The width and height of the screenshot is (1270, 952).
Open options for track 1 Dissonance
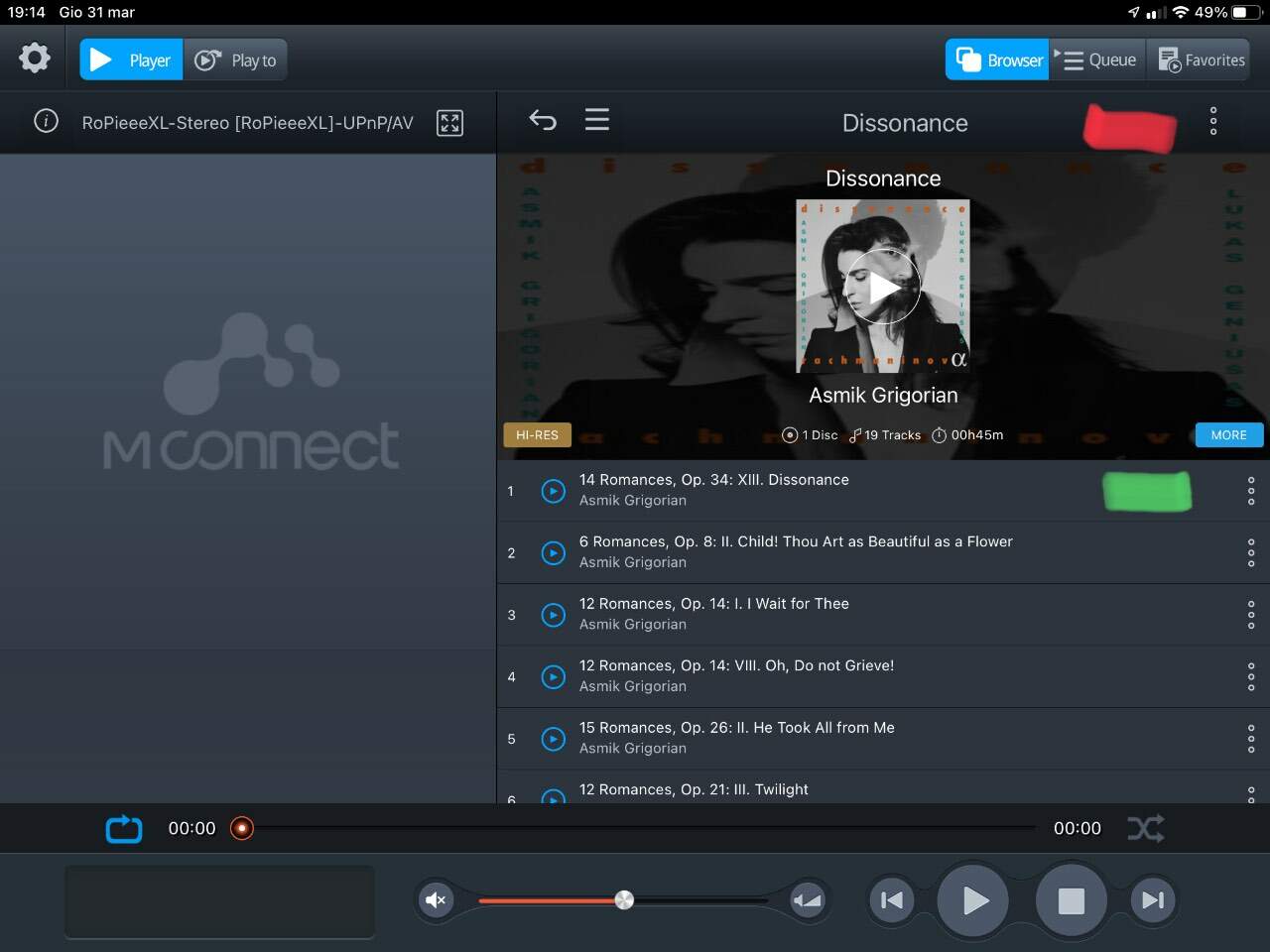(x=1251, y=491)
